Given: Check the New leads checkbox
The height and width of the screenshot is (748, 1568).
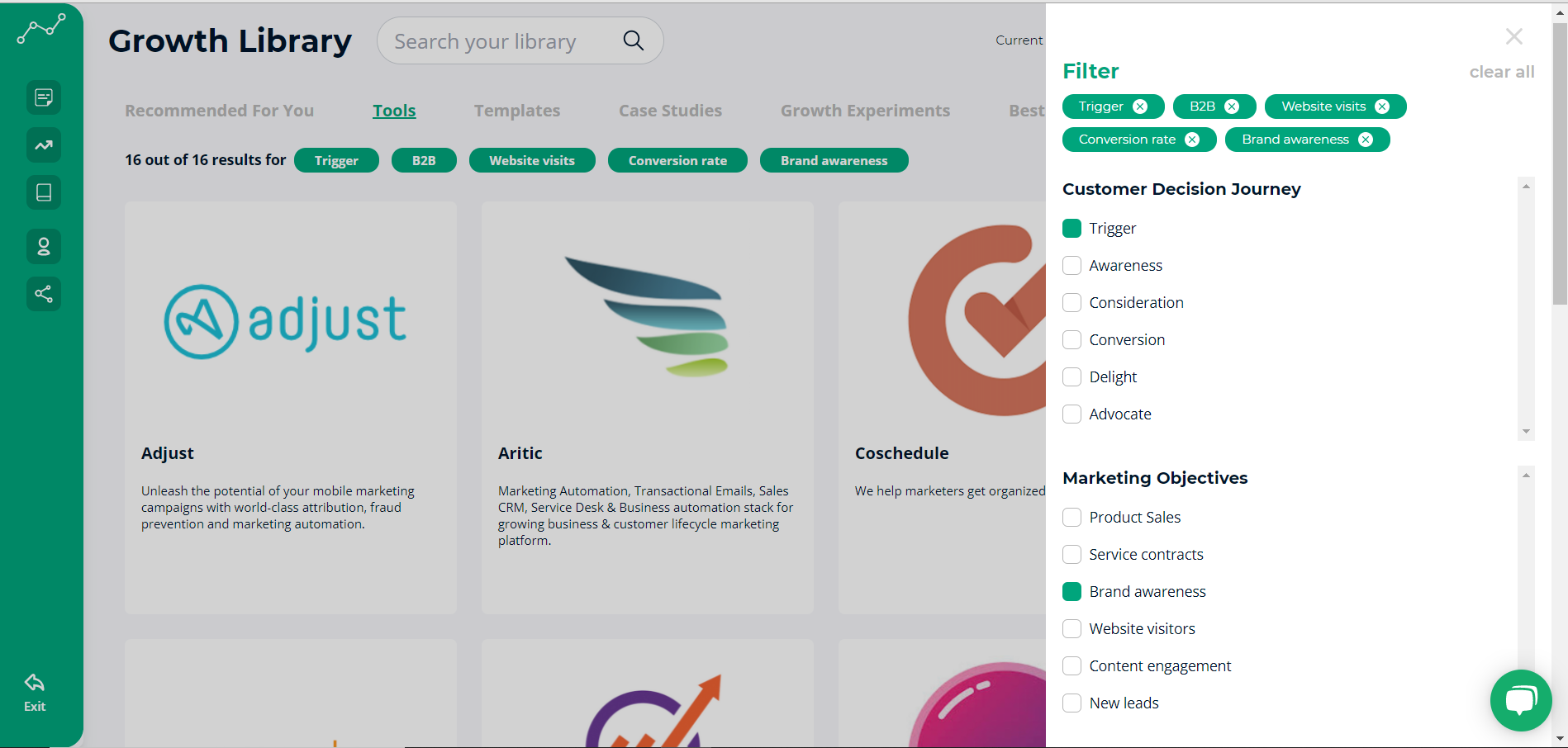Looking at the screenshot, I should 1072,703.
